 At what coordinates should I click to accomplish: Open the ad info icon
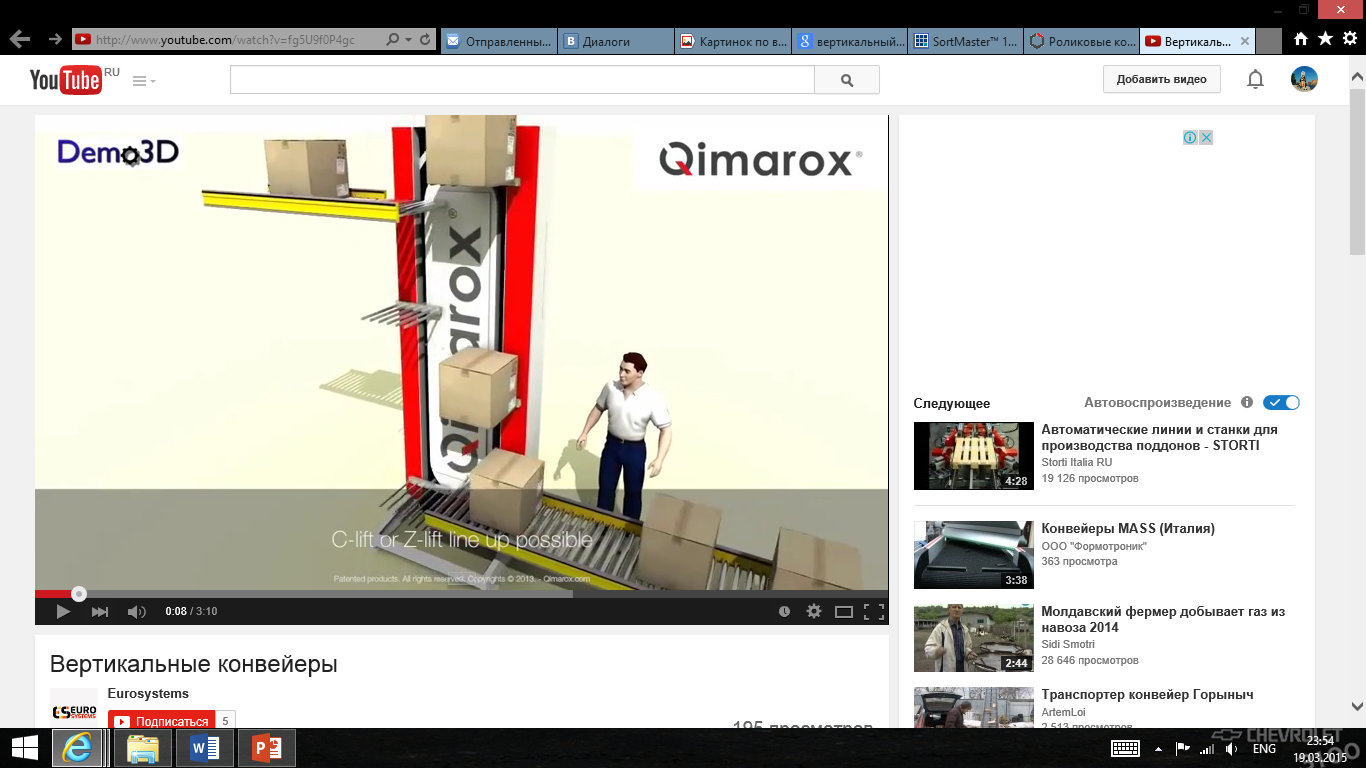coord(1190,137)
